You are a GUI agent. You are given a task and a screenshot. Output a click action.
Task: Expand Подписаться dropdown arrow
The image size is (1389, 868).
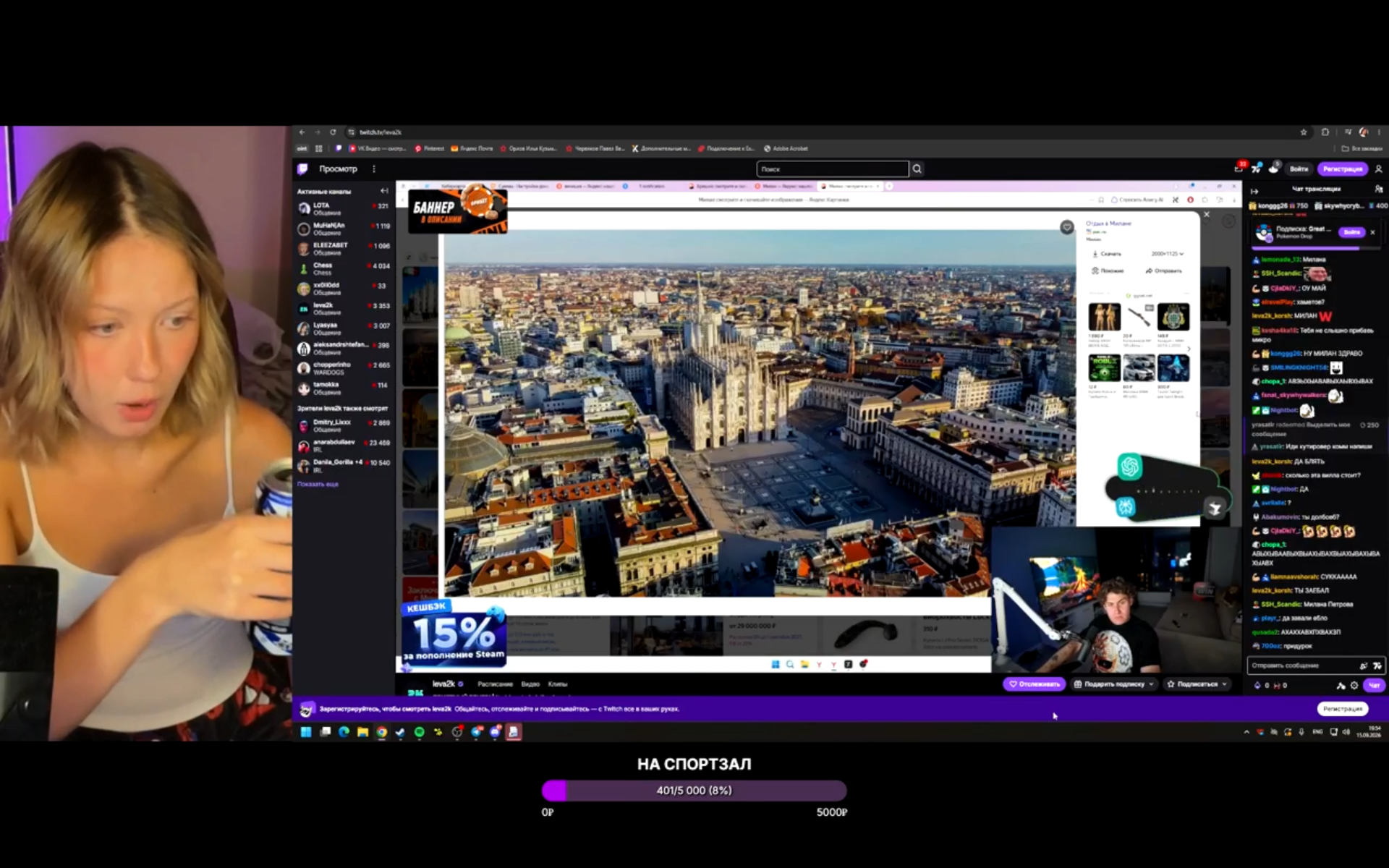tap(1224, 684)
